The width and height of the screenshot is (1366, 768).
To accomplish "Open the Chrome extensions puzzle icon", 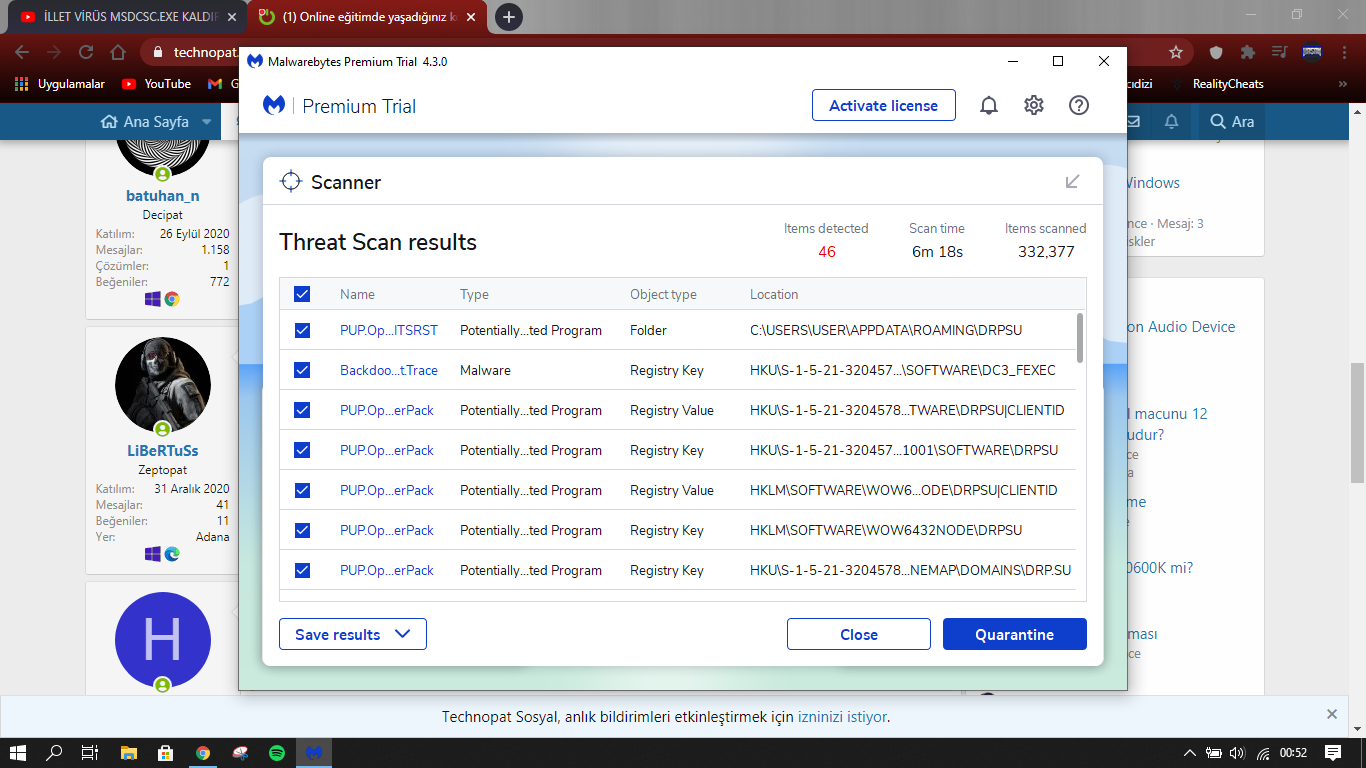I will (x=1248, y=52).
